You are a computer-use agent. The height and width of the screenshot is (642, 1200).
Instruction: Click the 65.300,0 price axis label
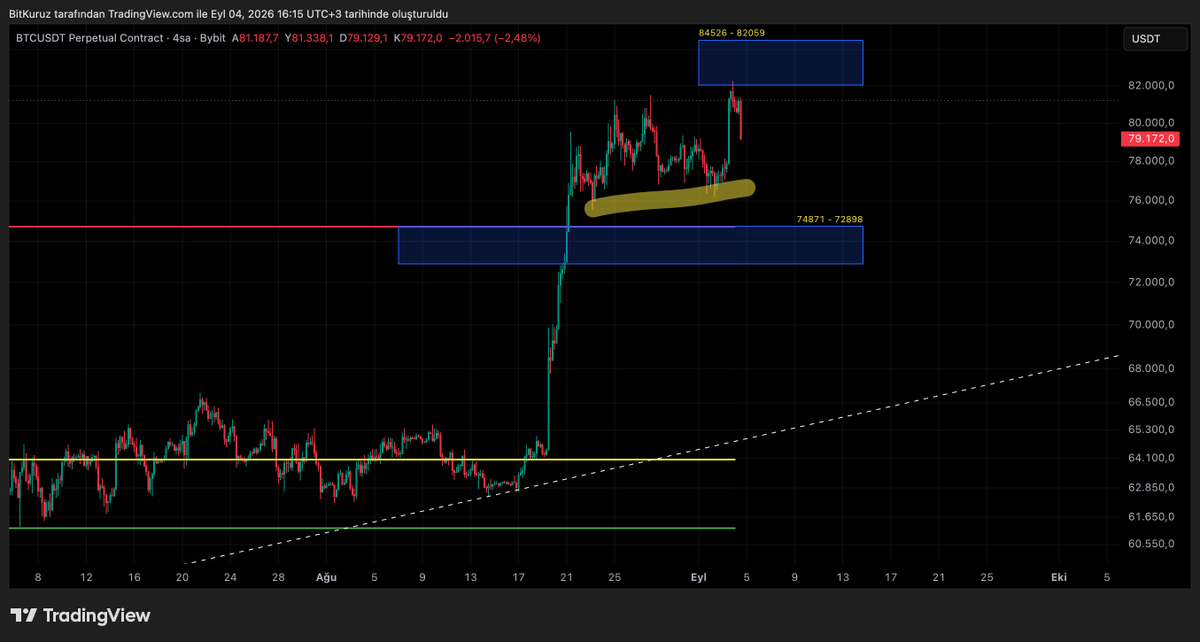click(1150, 429)
